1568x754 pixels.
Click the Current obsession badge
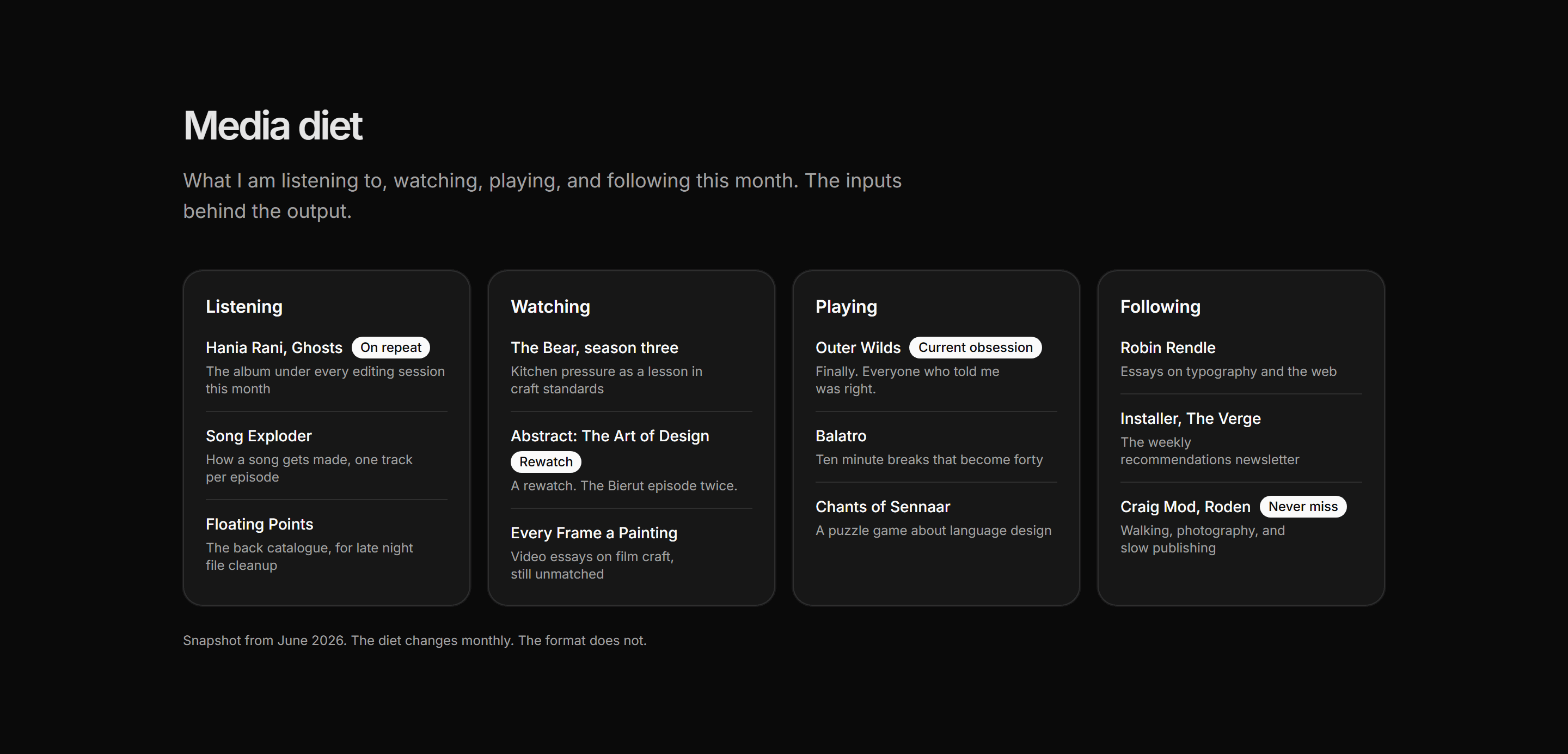point(976,348)
